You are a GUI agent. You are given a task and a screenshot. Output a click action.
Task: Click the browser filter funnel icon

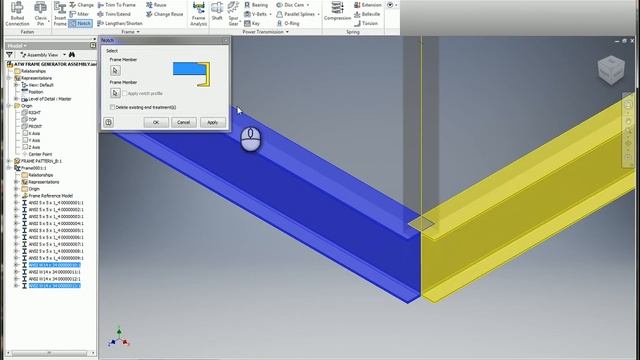[9, 55]
